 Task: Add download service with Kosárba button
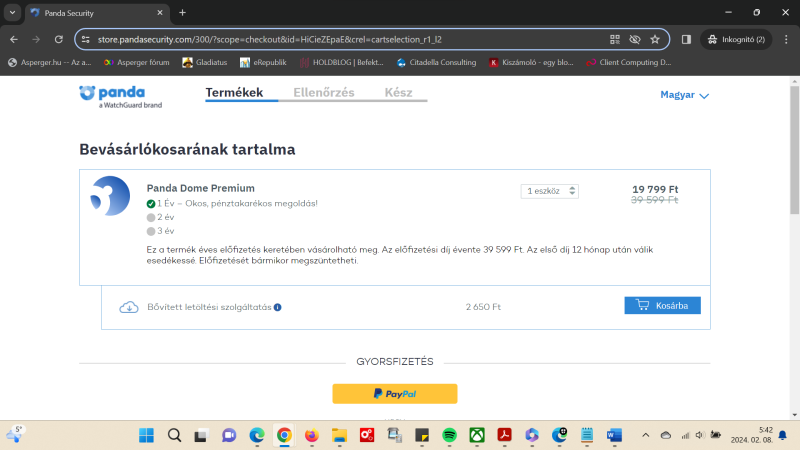pyautogui.click(x=662, y=306)
